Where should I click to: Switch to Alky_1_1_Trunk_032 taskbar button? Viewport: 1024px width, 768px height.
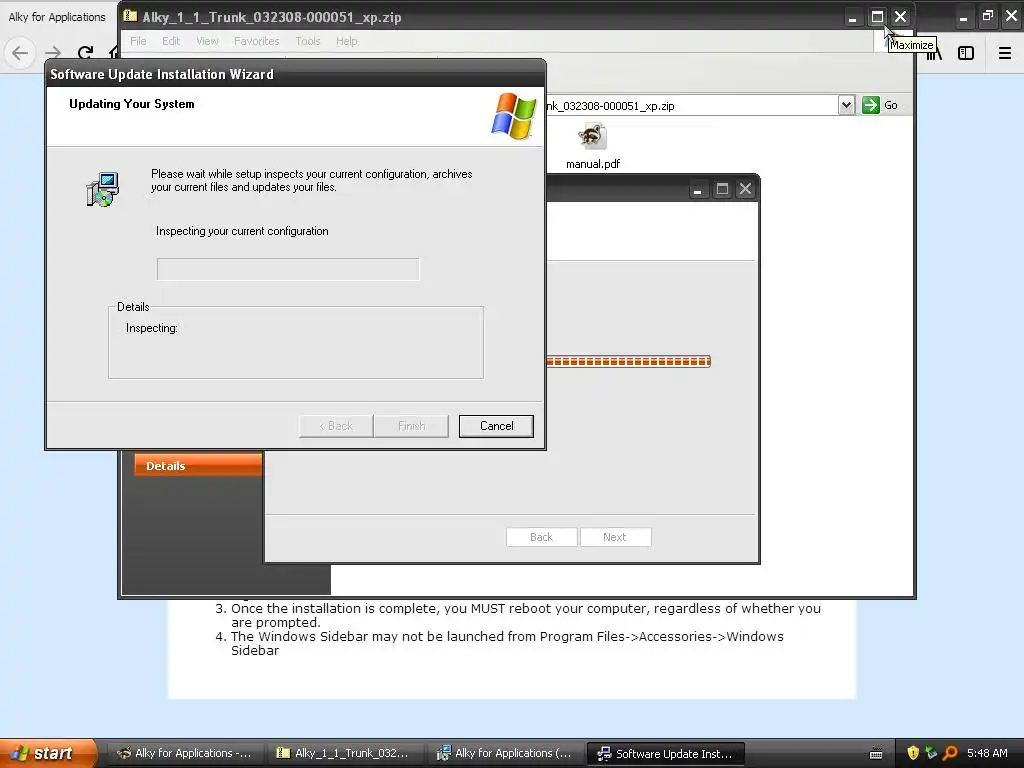344,753
